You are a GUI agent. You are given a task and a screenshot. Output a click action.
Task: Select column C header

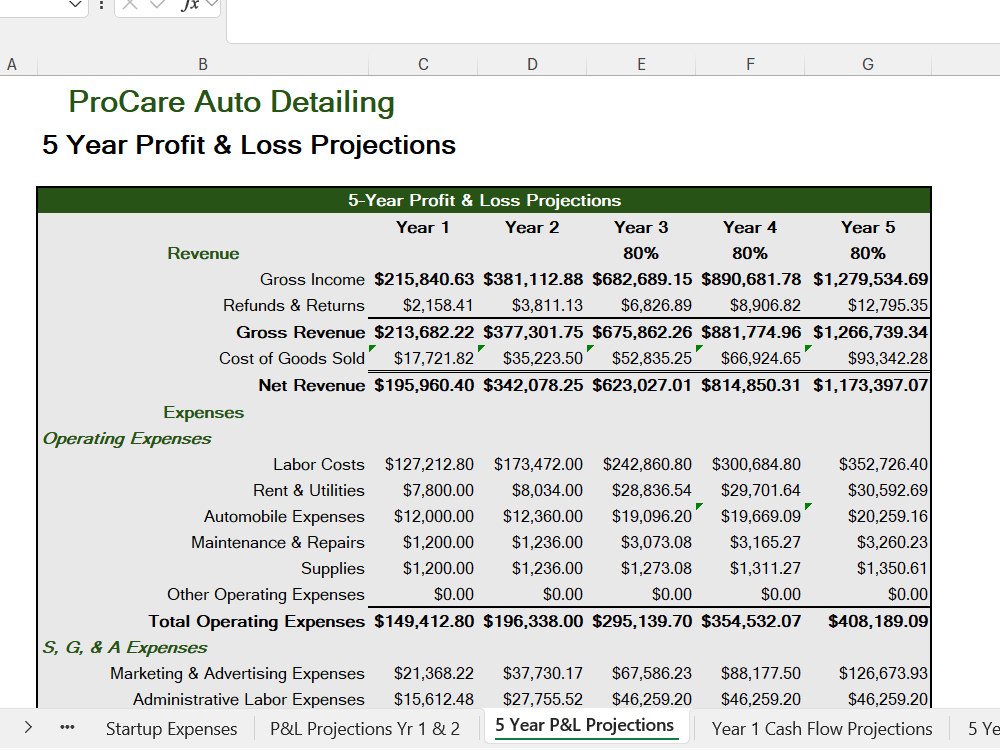click(423, 64)
